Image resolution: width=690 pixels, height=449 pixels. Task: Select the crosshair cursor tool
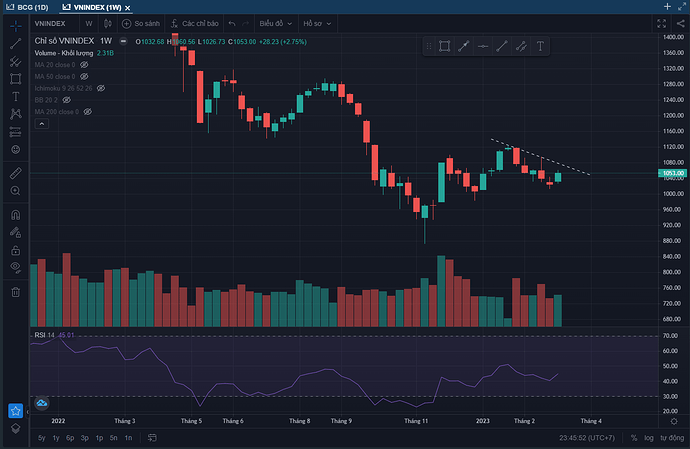pyautogui.click(x=15, y=25)
